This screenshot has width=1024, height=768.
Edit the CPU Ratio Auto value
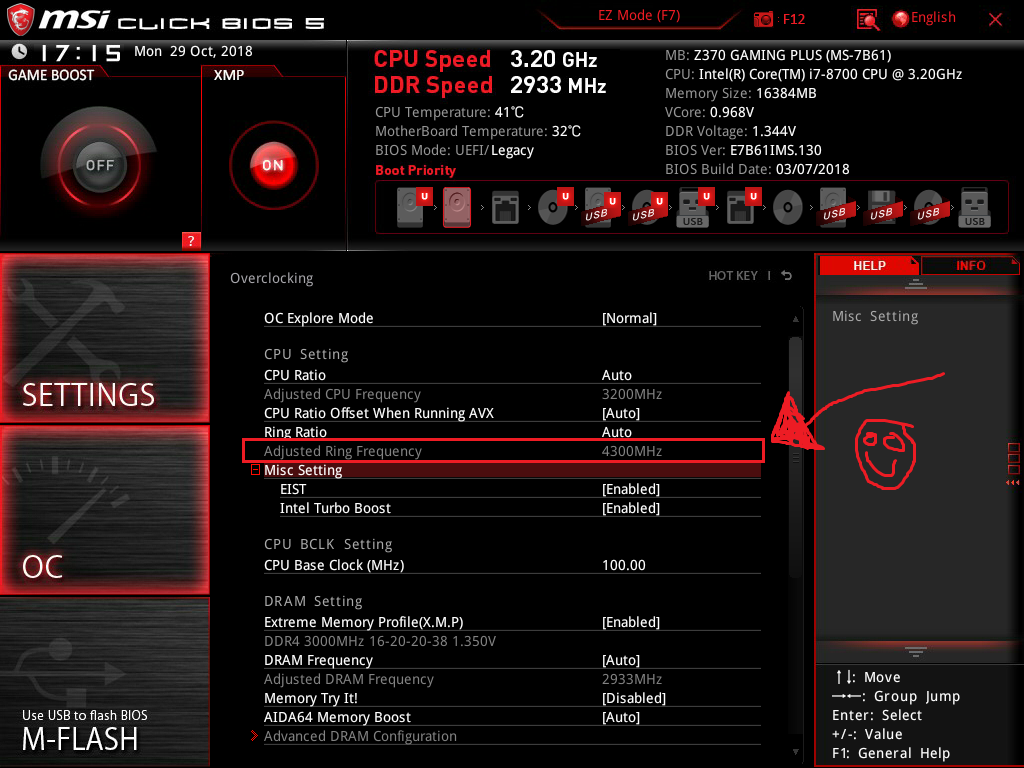pos(616,375)
